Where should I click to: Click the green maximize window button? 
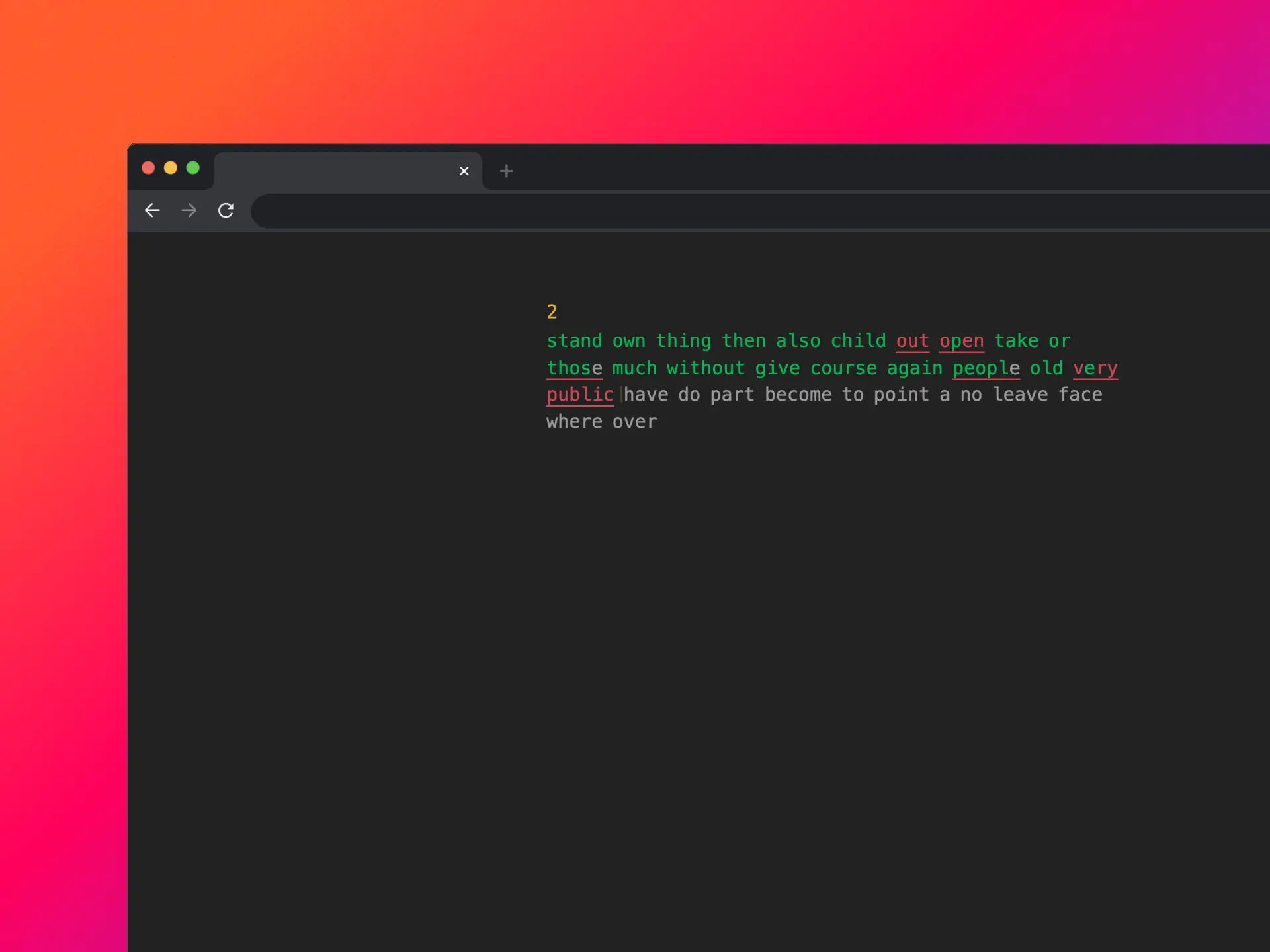(192, 168)
